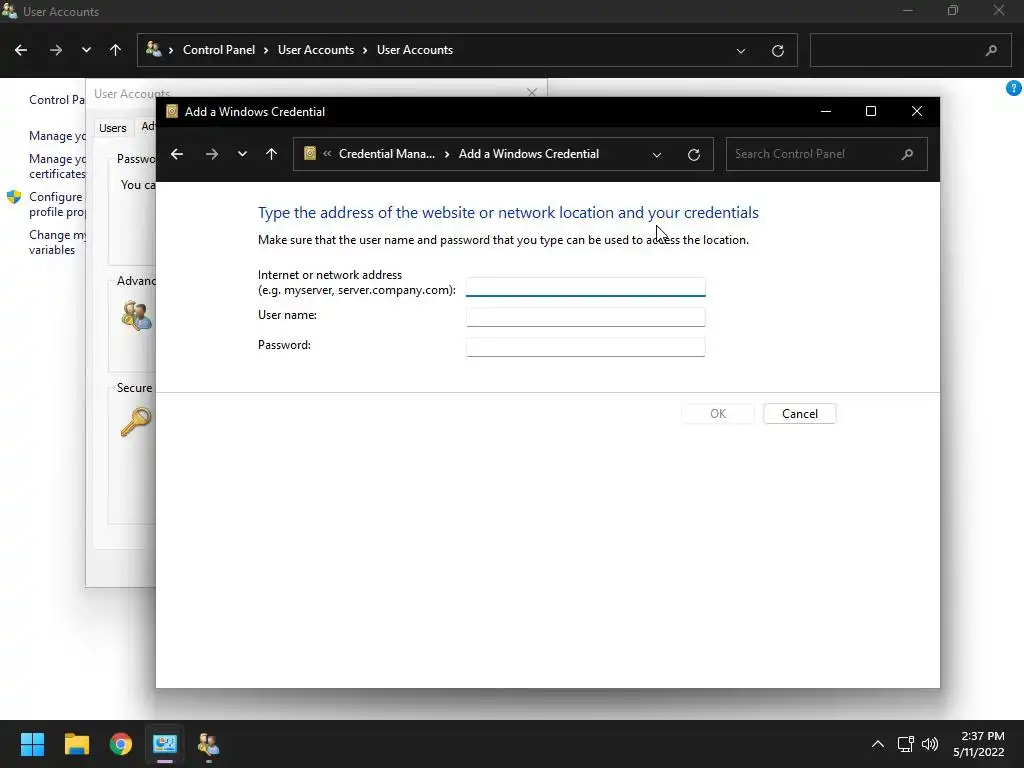Open recent locations chevron in credential window

242,154
